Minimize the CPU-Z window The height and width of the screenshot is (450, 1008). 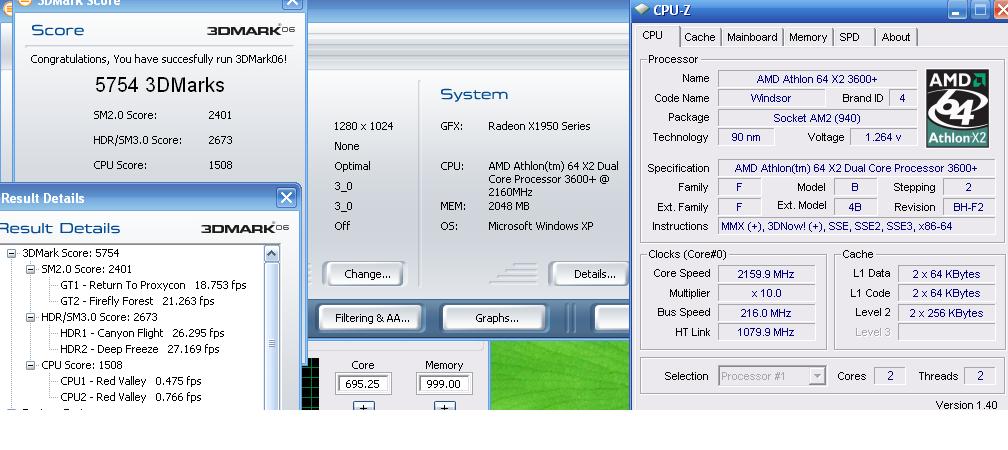[x=958, y=10]
